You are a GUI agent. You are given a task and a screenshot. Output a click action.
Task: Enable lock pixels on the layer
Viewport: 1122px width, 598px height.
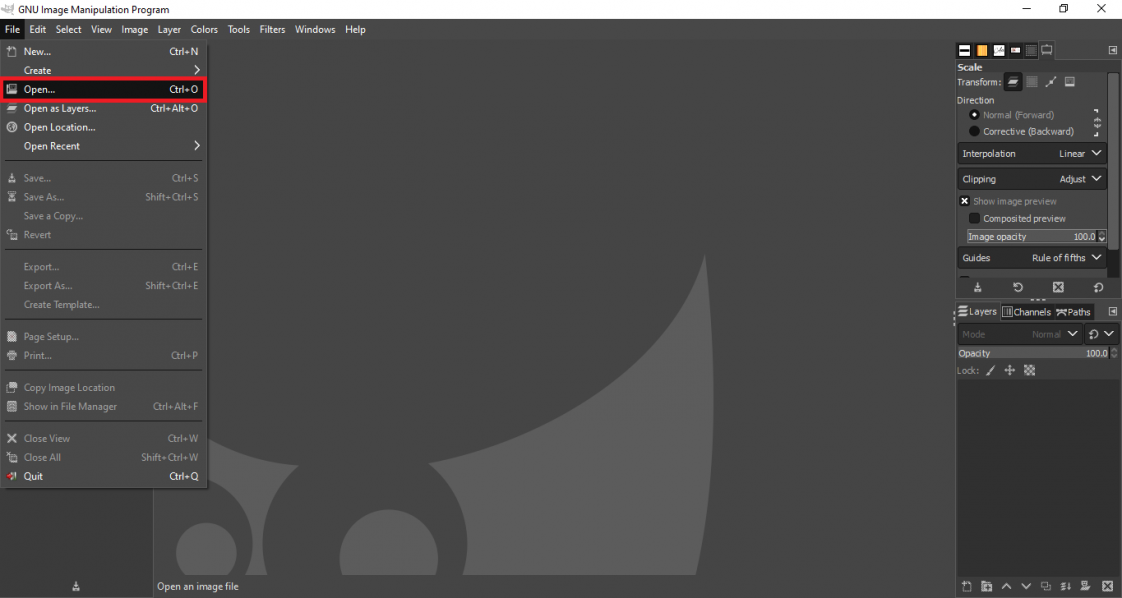(x=990, y=370)
